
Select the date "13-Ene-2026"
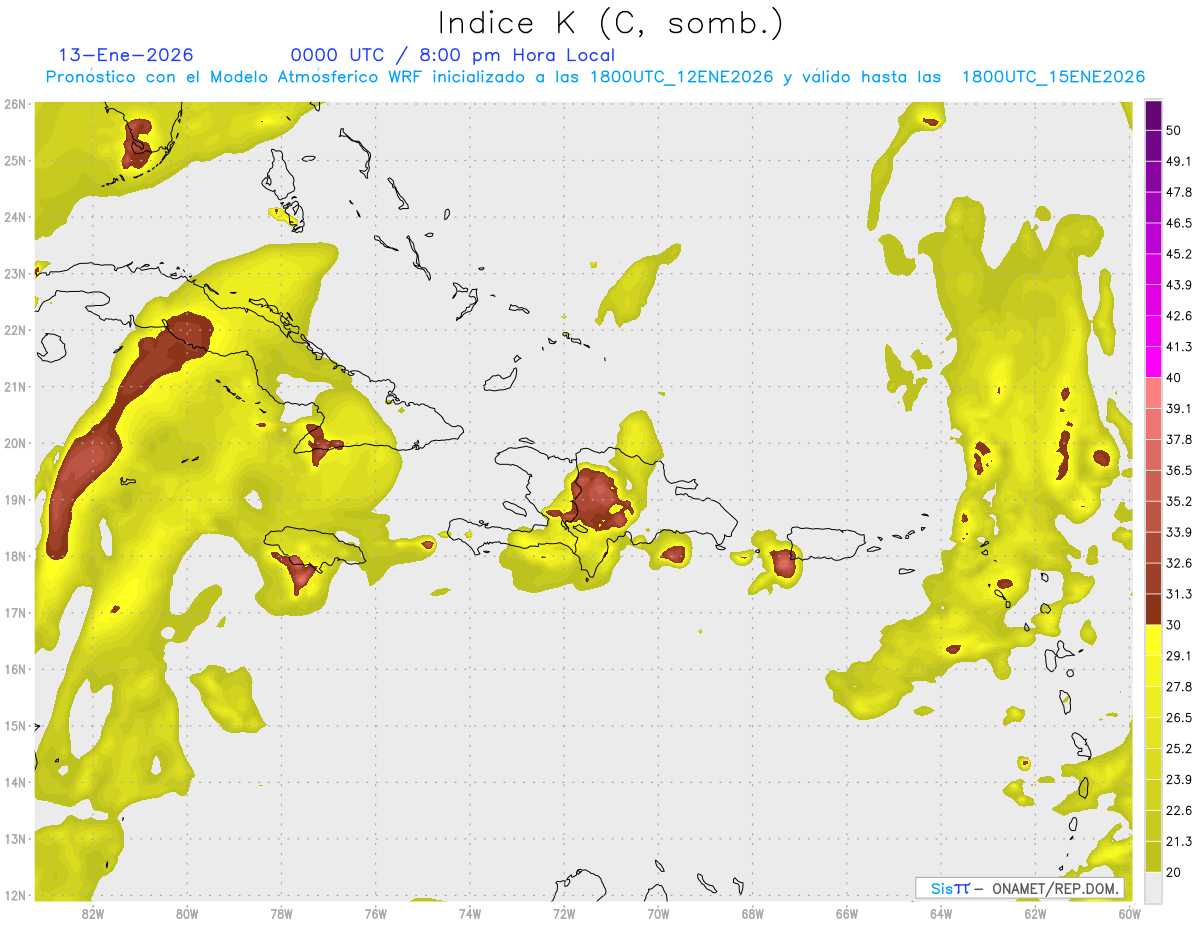(x=126, y=55)
